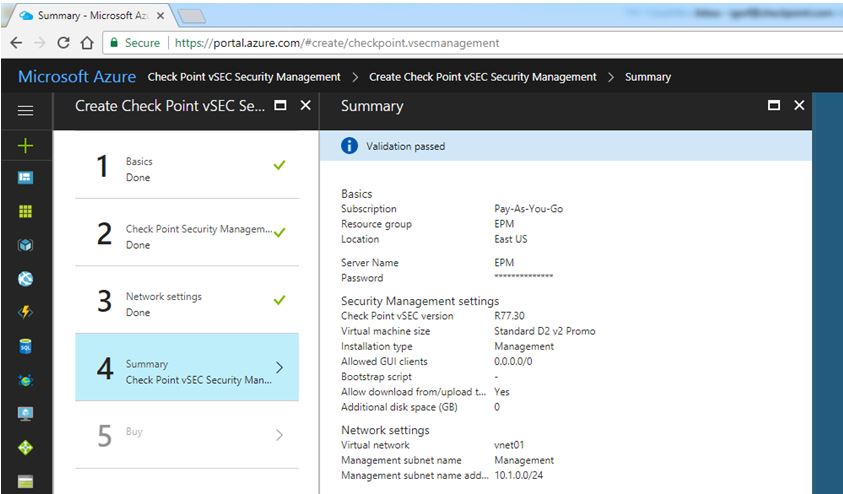Open Azure Cosmos DB planet icon

click(x=25, y=381)
